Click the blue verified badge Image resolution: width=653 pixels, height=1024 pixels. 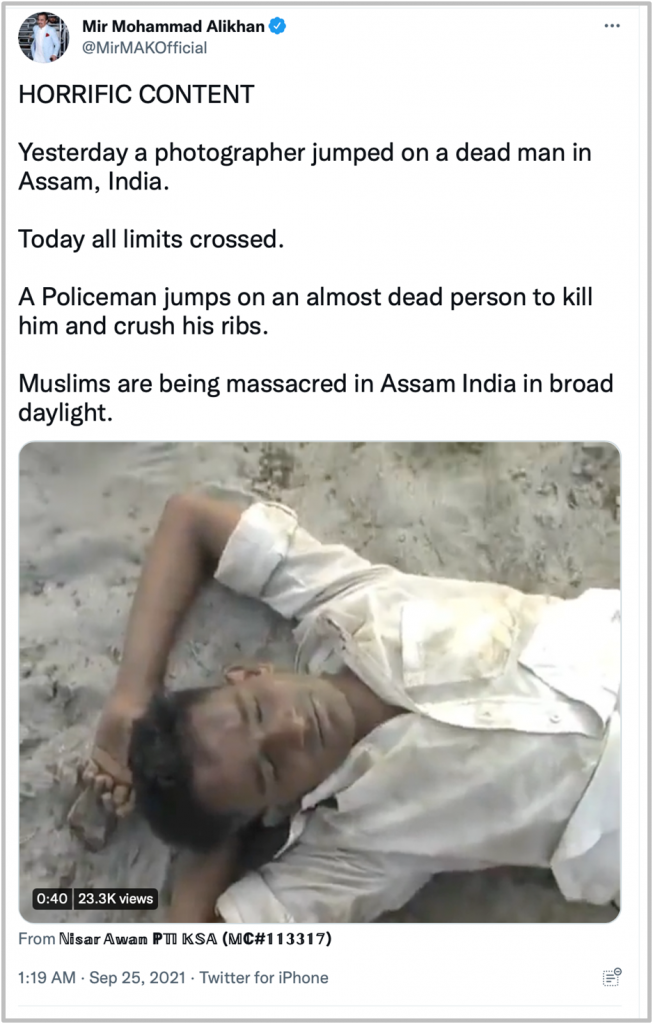click(278, 26)
